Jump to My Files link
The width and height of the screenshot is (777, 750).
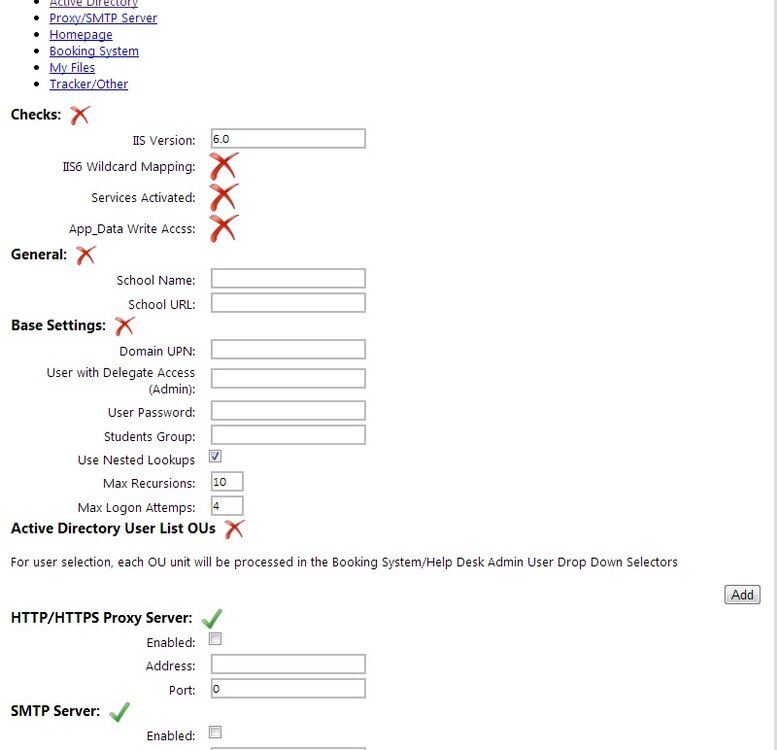(72, 67)
